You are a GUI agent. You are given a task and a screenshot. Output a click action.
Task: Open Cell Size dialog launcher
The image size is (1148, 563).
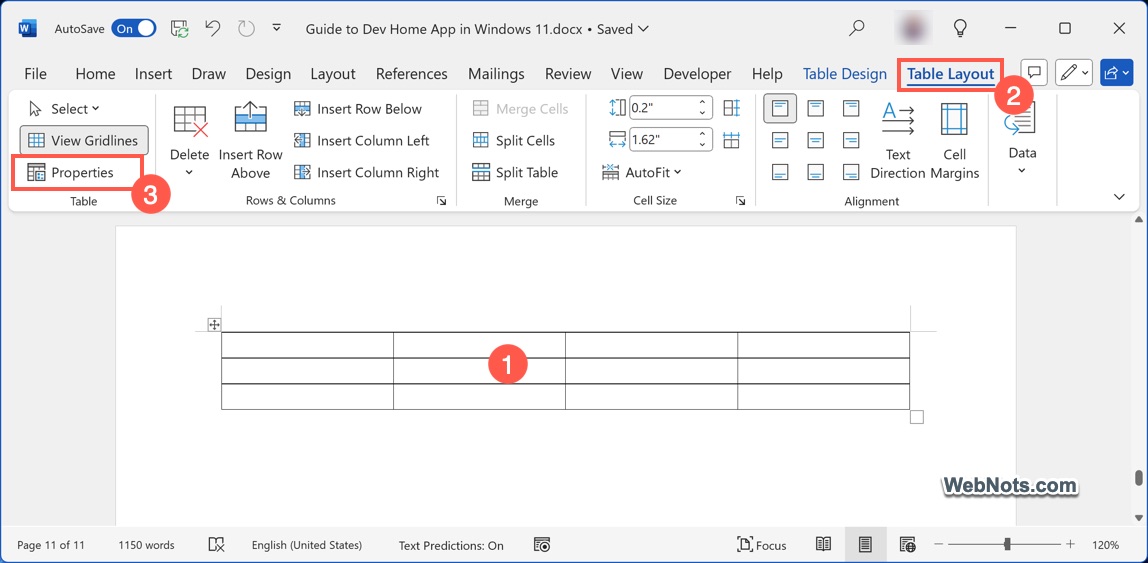[x=741, y=201]
